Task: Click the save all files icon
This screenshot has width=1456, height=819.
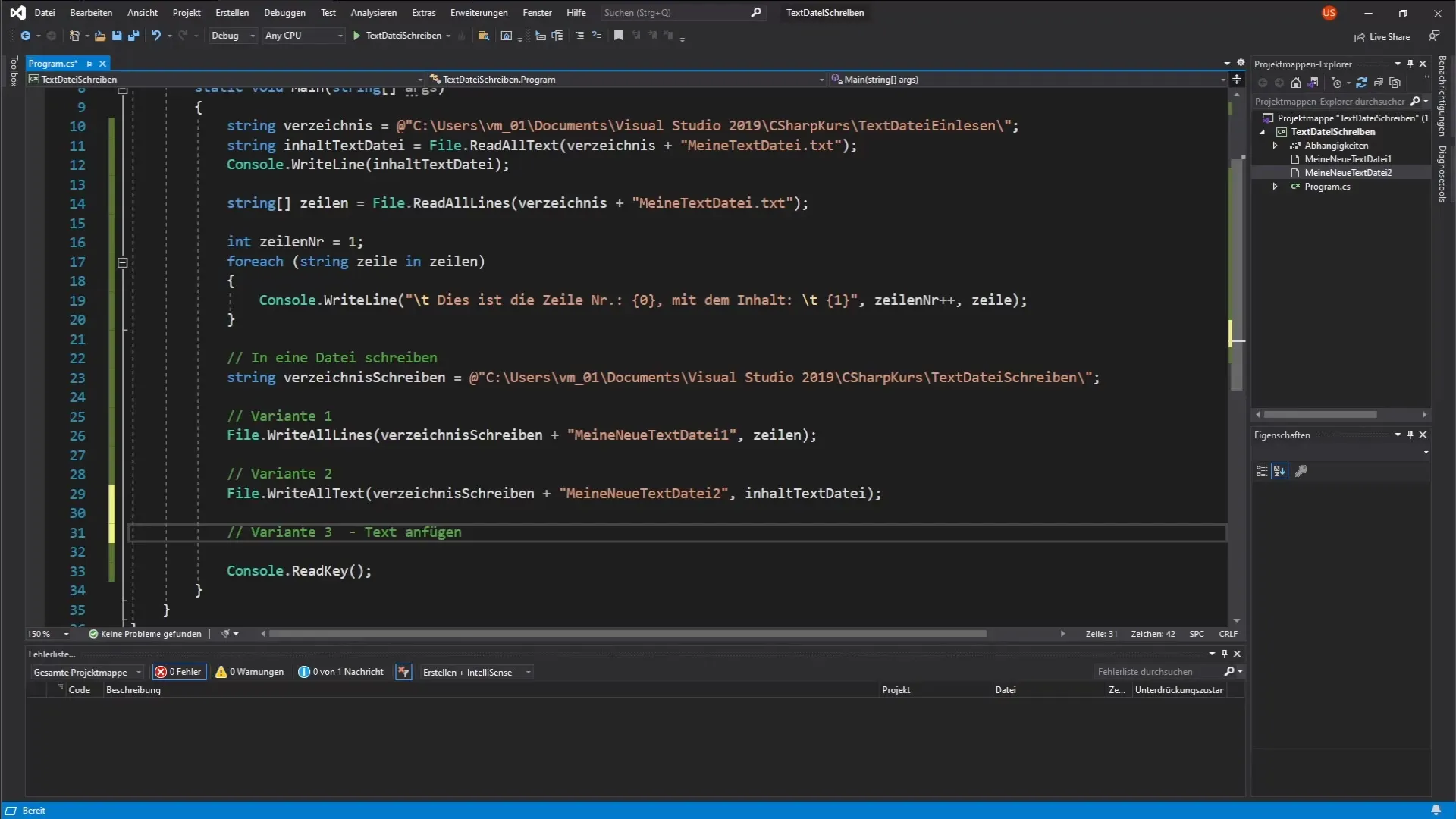Action: click(x=133, y=36)
